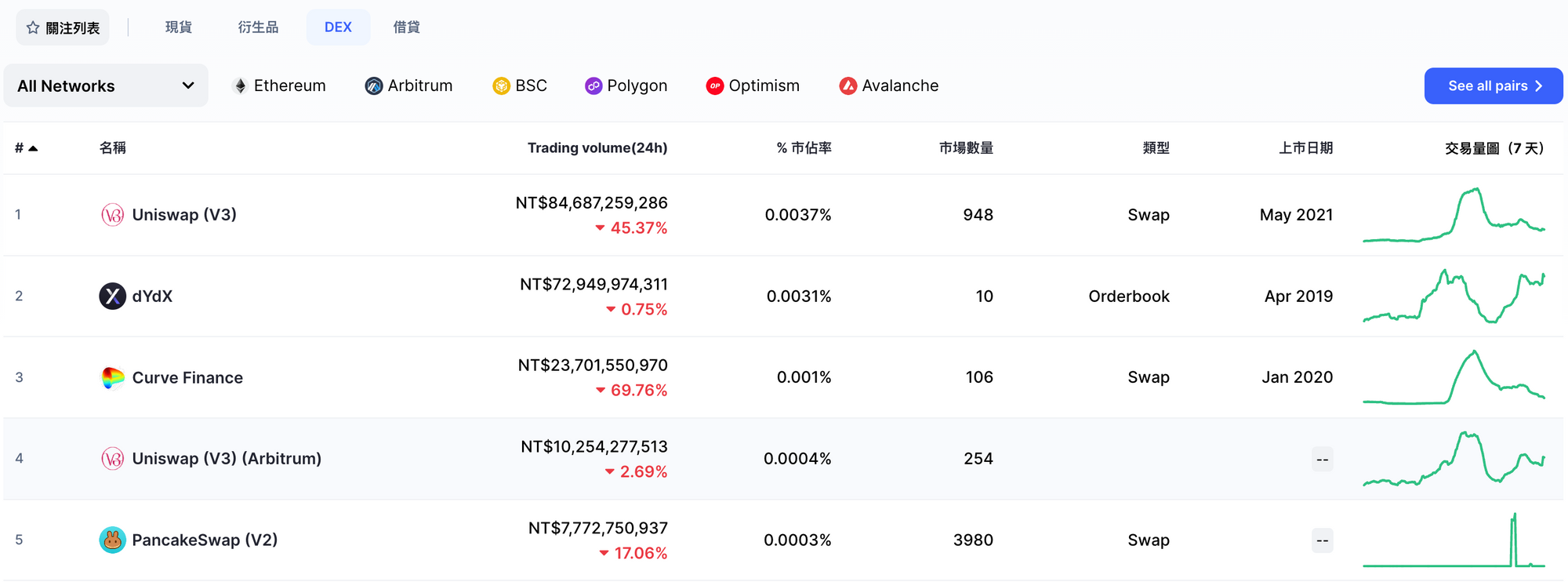Click the BSC network icon
The width and height of the screenshot is (1568, 582).
501,86
